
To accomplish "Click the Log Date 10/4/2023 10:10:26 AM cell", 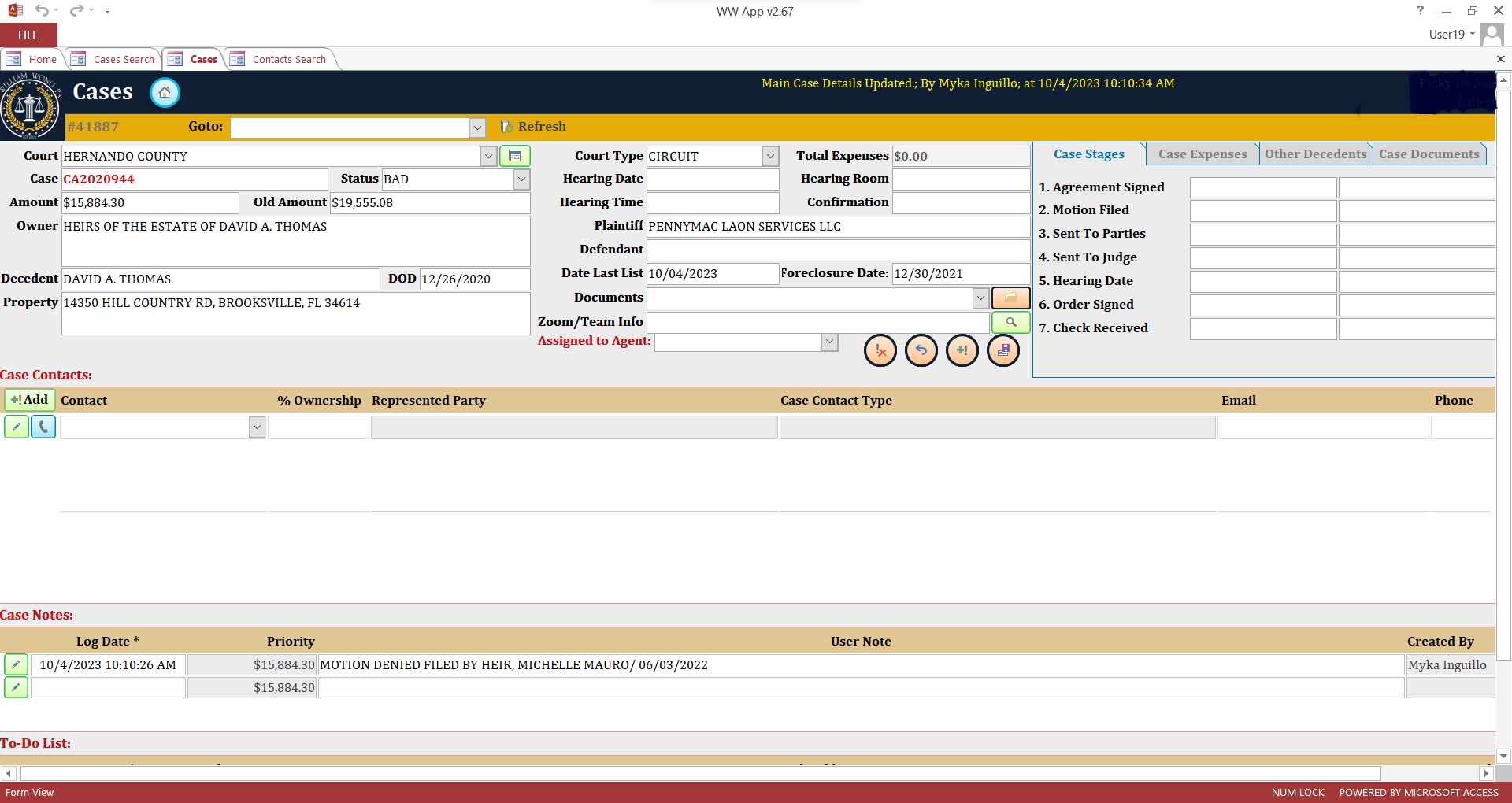I will pos(108,665).
